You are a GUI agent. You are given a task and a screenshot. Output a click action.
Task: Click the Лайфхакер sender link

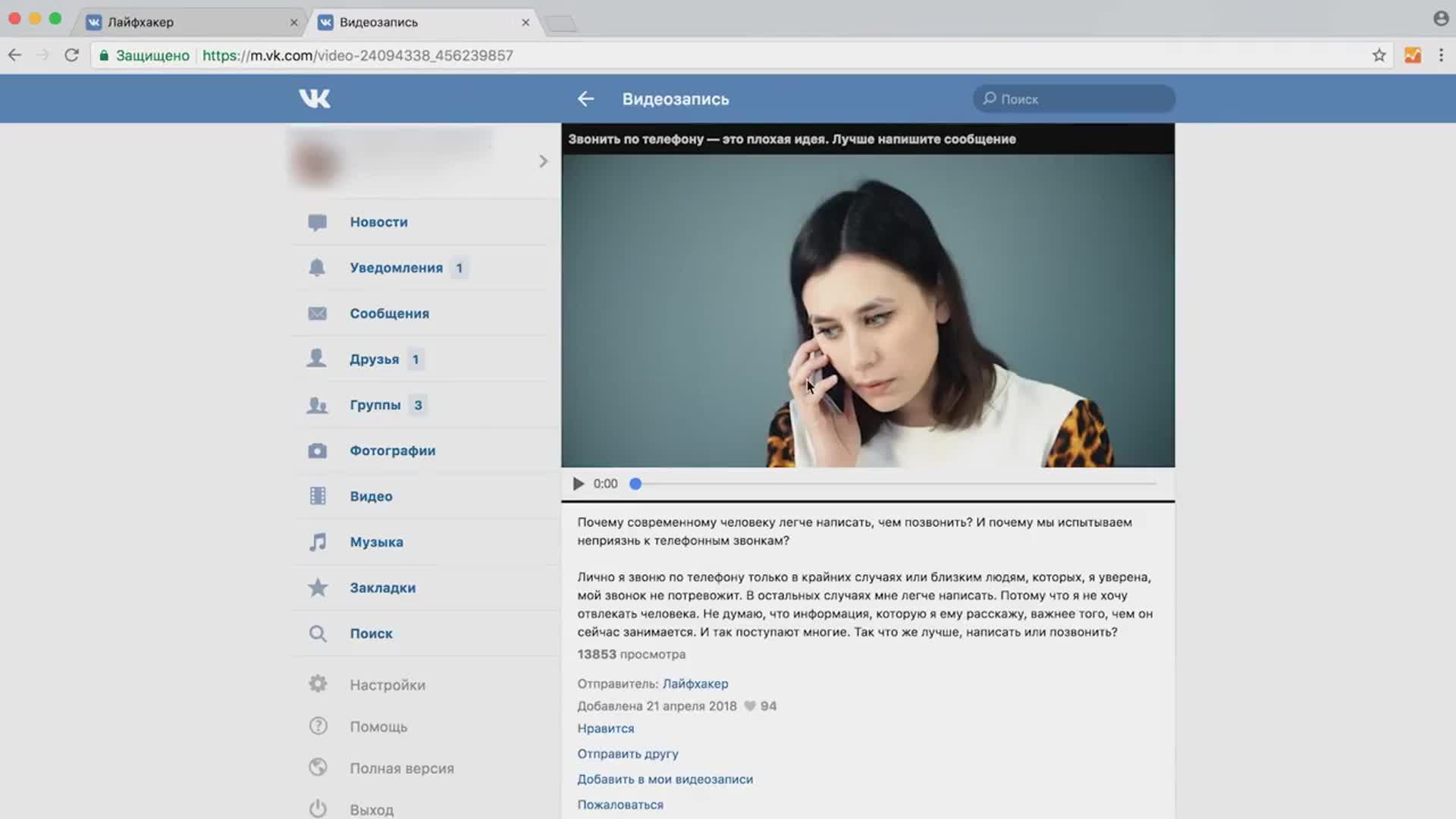pos(695,684)
